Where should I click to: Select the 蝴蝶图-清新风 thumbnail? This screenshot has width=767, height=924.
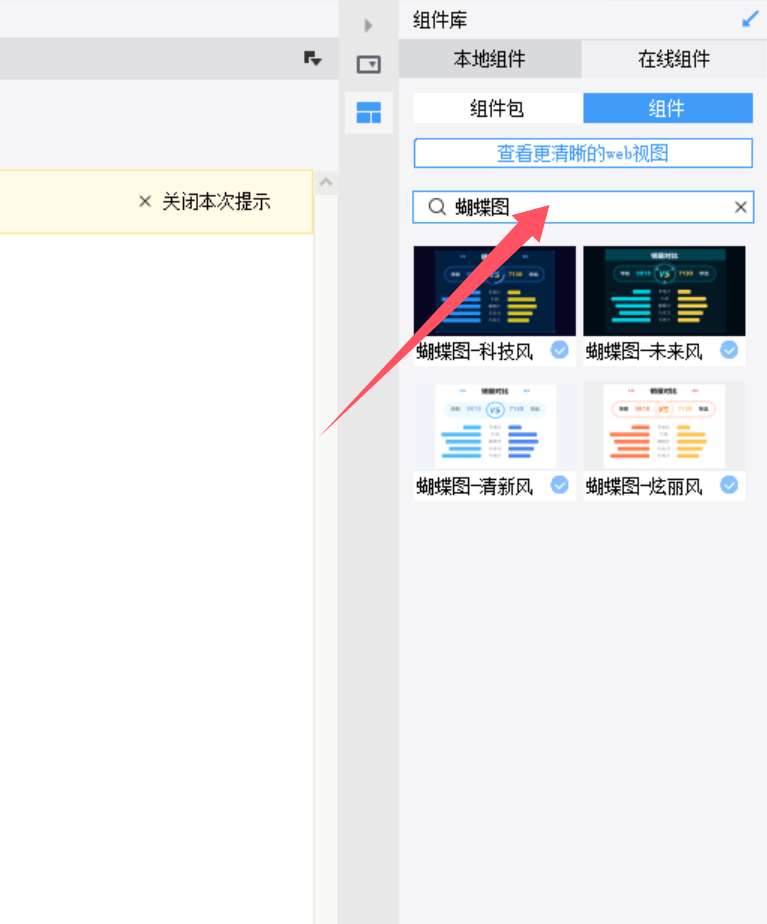pos(495,426)
